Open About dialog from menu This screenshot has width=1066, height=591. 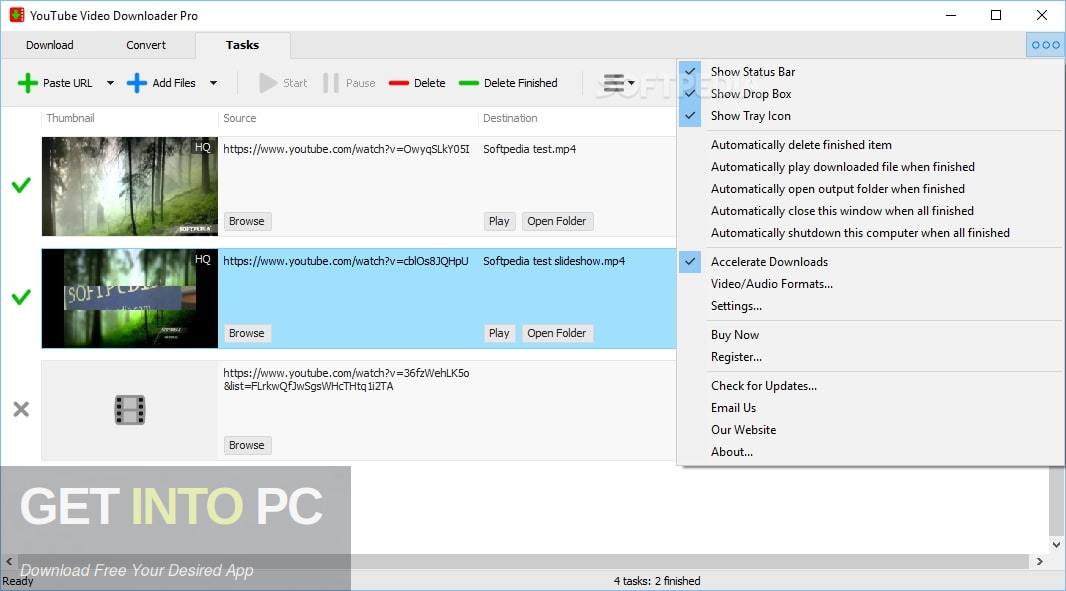870,452
